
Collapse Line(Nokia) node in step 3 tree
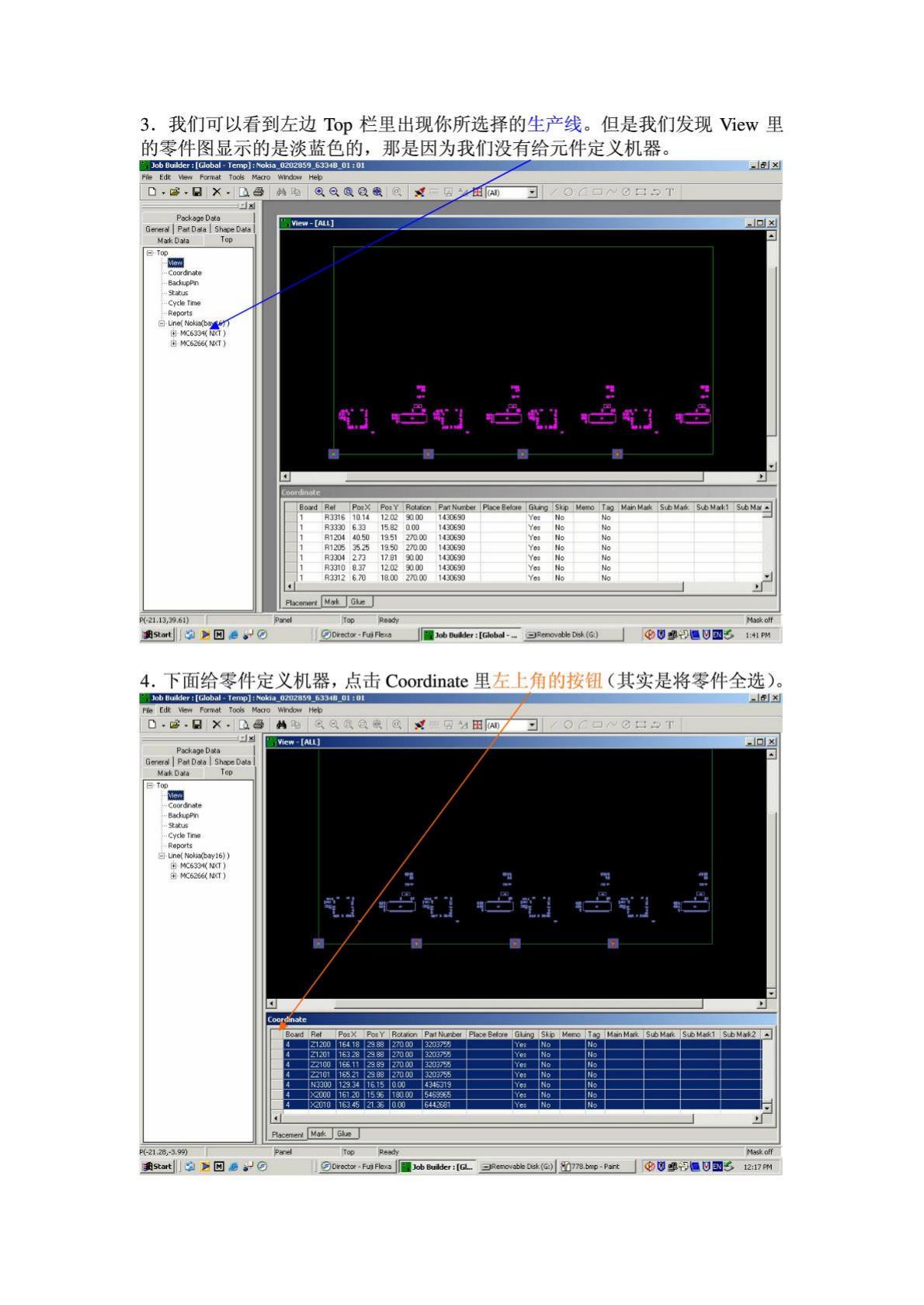[x=162, y=323]
